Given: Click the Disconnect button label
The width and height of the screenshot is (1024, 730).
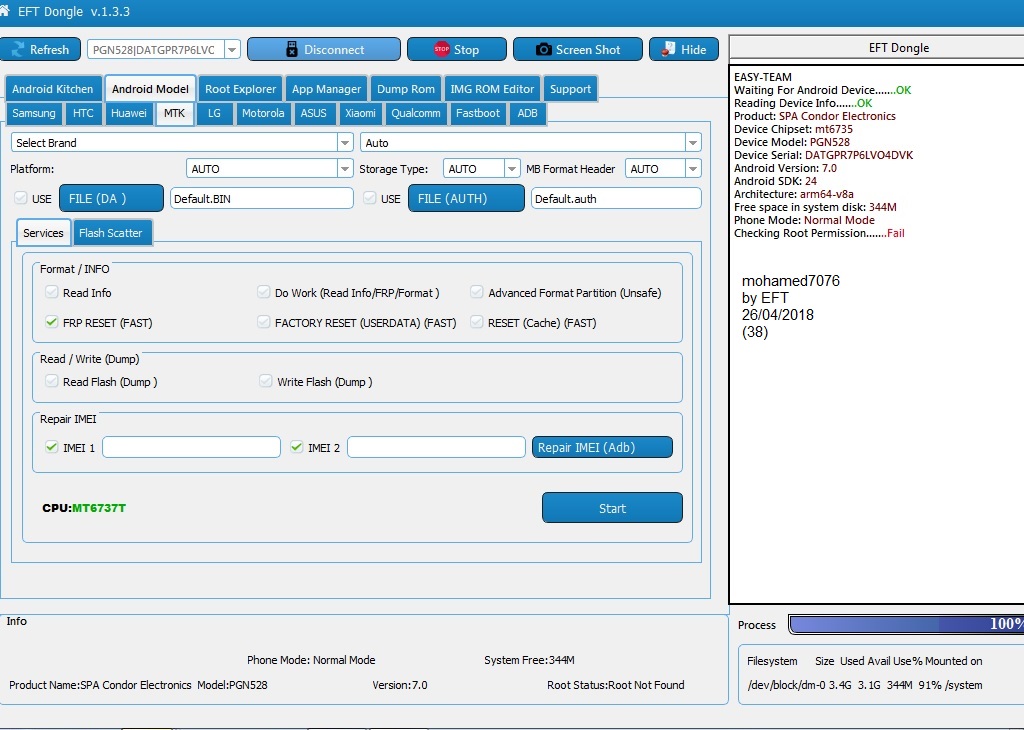Looking at the screenshot, I should tap(334, 50).
